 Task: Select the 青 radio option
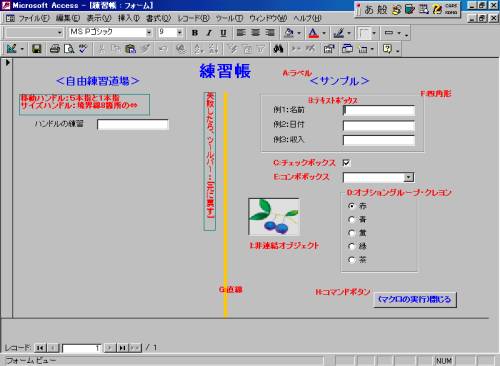[x=351, y=219]
